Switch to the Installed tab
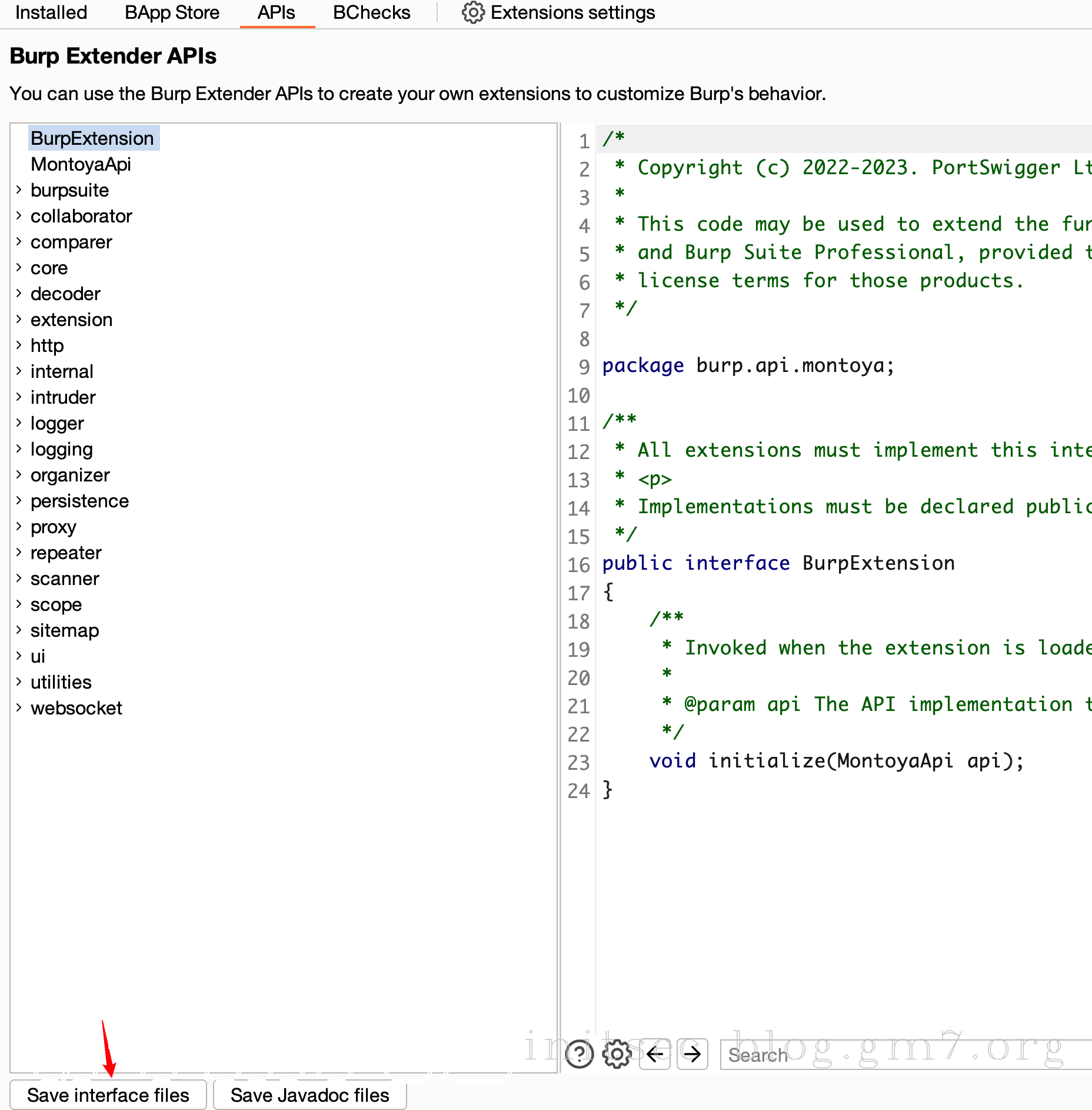The width and height of the screenshot is (1092, 1110). click(51, 12)
